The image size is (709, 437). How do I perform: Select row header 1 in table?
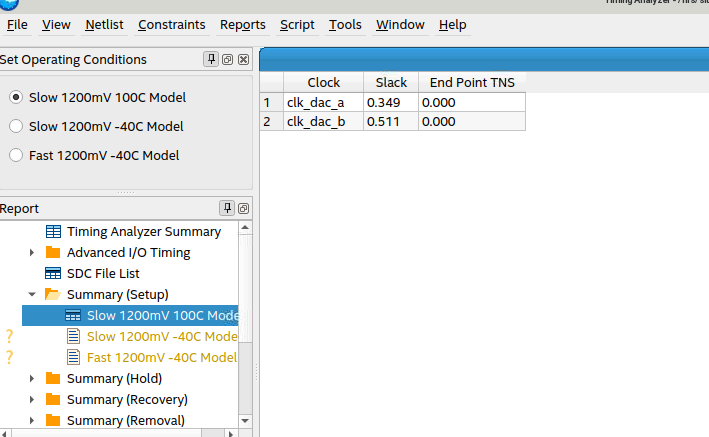[x=272, y=102]
